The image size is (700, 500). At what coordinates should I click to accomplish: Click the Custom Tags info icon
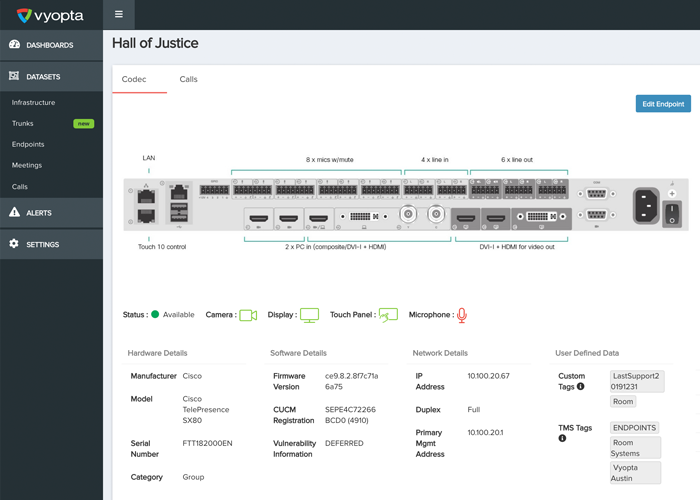coord(580,387)
